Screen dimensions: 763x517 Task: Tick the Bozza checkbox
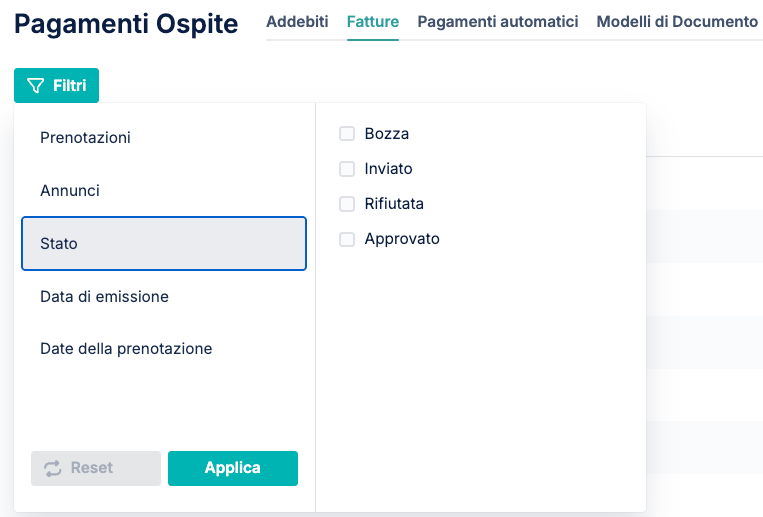coord(347,133)
